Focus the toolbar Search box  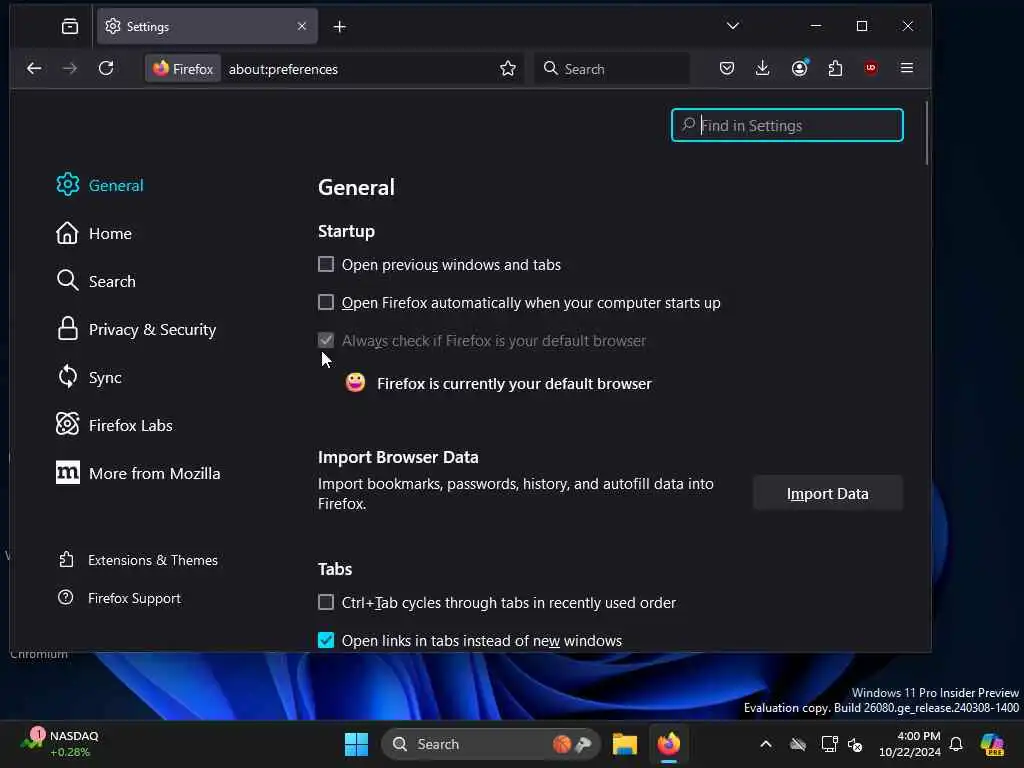point(613,69)
